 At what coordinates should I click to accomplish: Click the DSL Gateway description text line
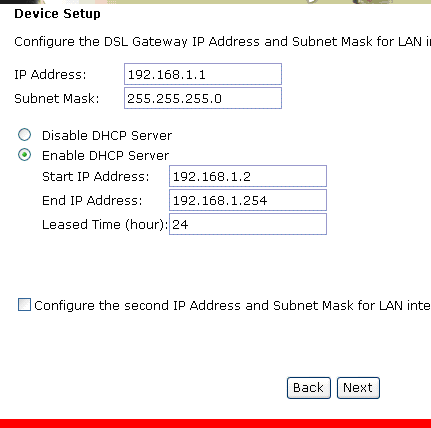point(222,42)
